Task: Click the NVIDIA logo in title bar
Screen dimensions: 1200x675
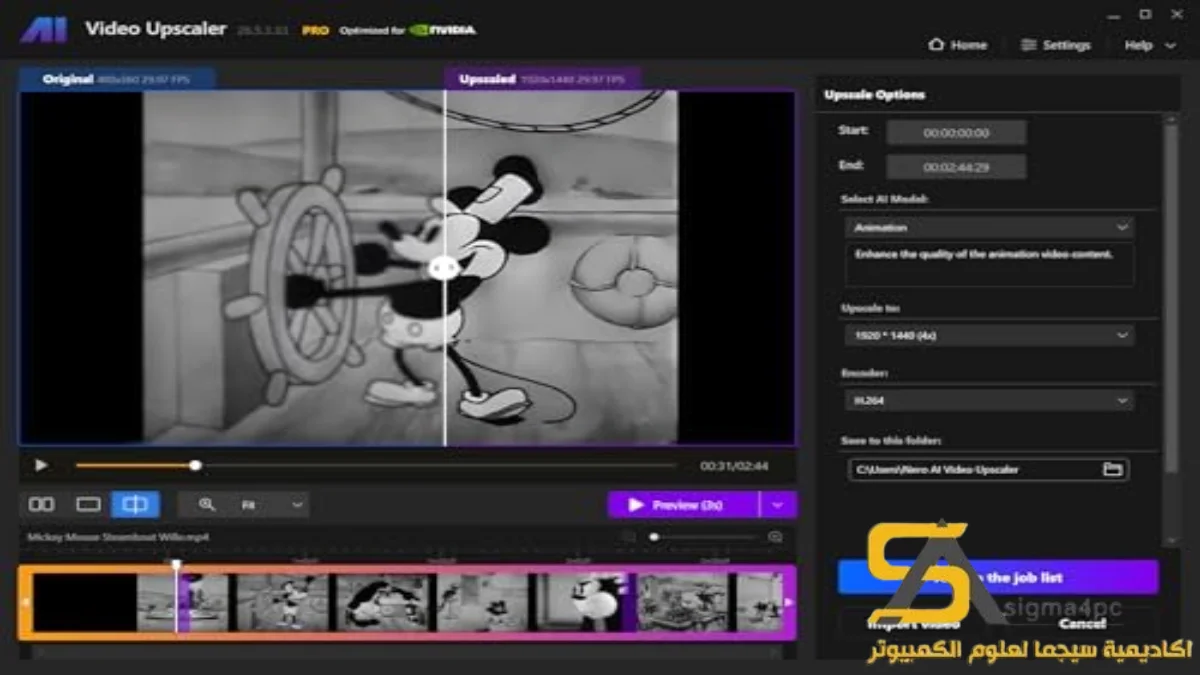Action: (443, 30)
